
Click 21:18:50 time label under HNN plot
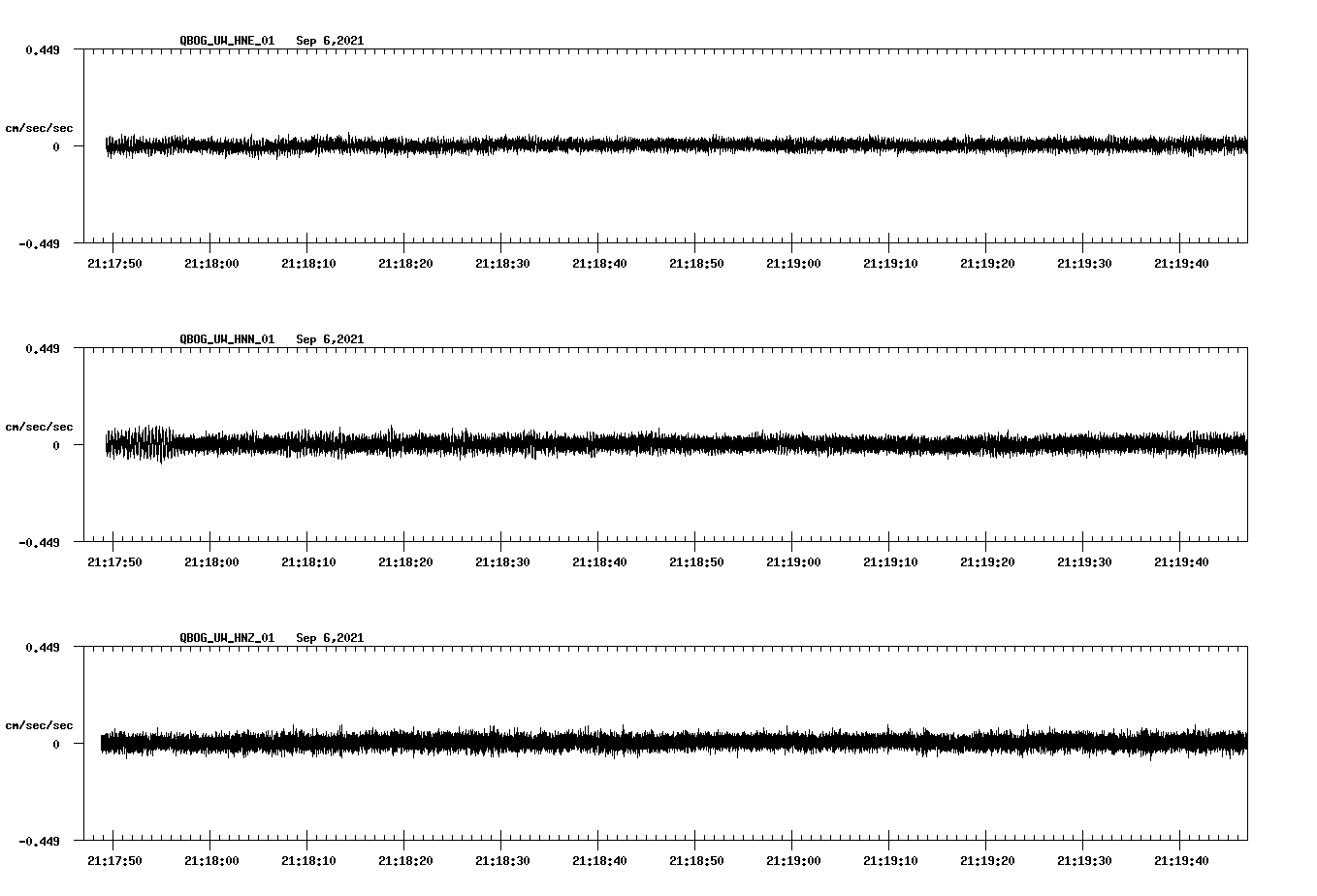click(696, 562)
